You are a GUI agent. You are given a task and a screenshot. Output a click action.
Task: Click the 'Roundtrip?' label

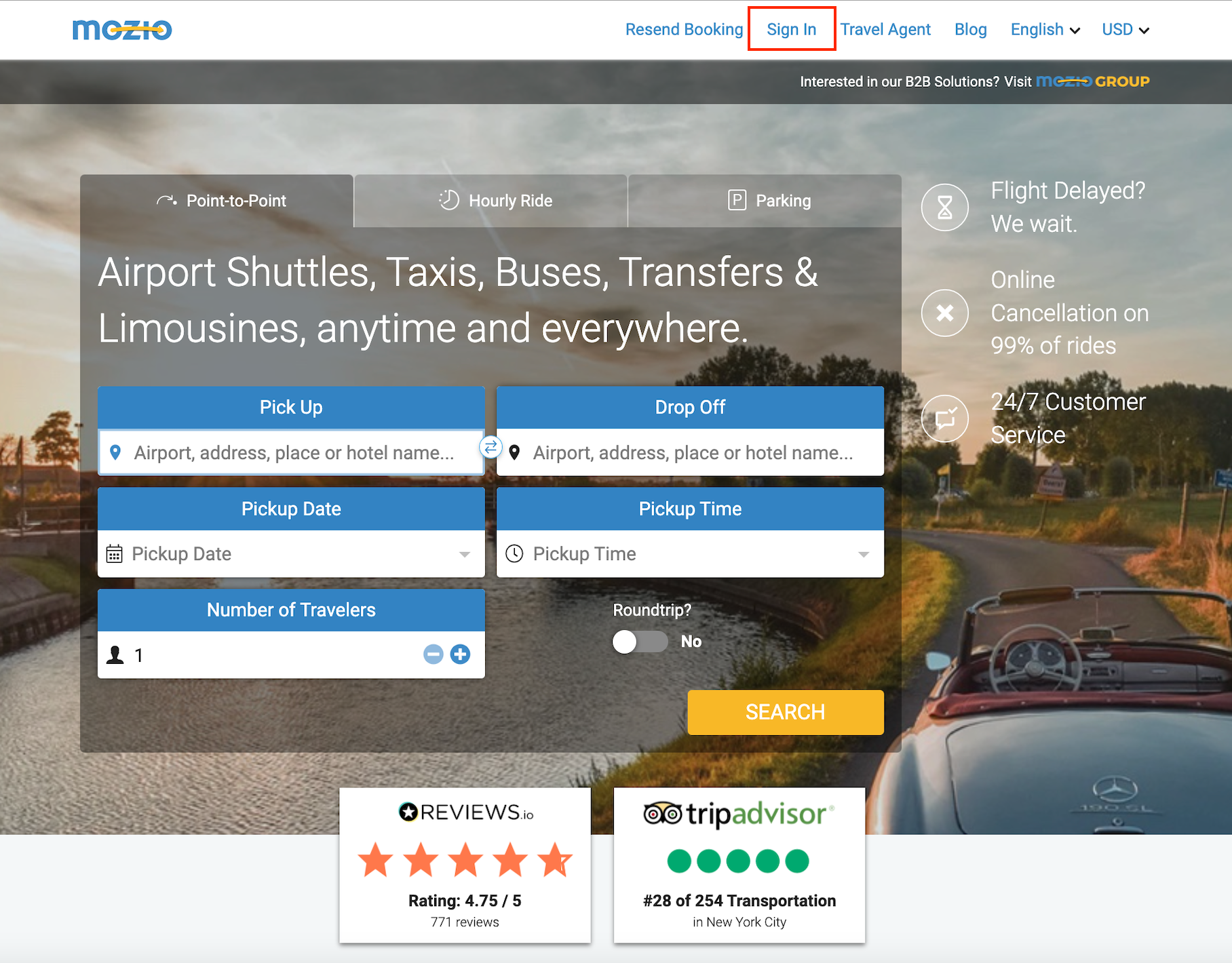[x=652, y=610]
